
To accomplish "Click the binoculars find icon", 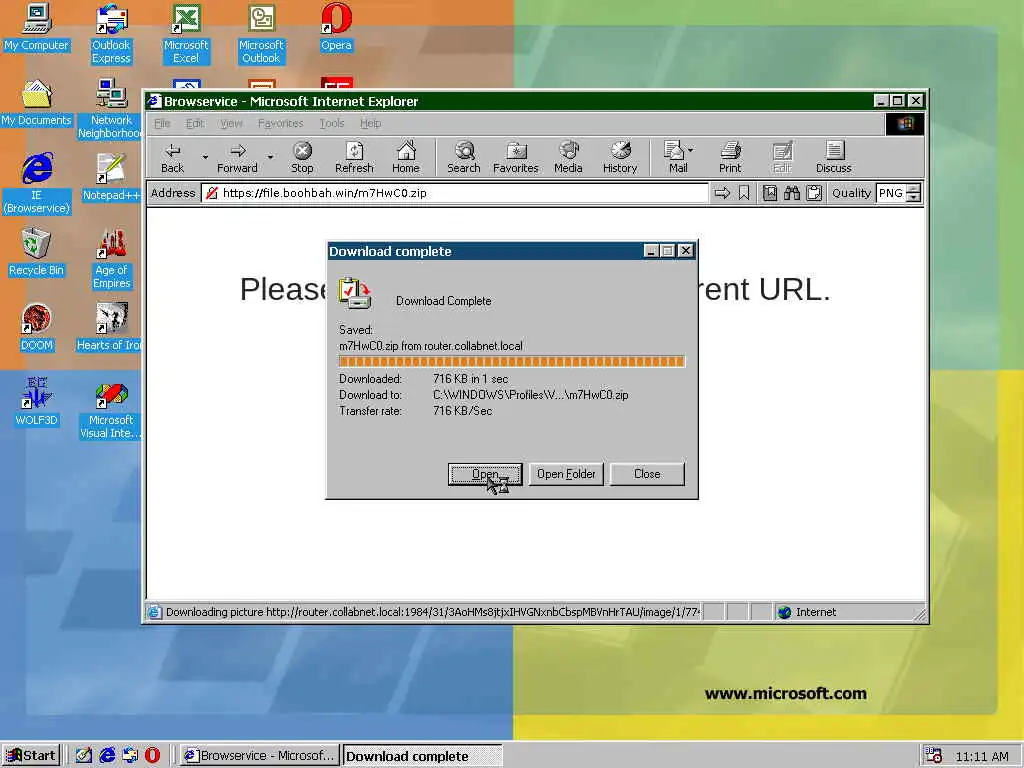I will click(x=792, y=193).
